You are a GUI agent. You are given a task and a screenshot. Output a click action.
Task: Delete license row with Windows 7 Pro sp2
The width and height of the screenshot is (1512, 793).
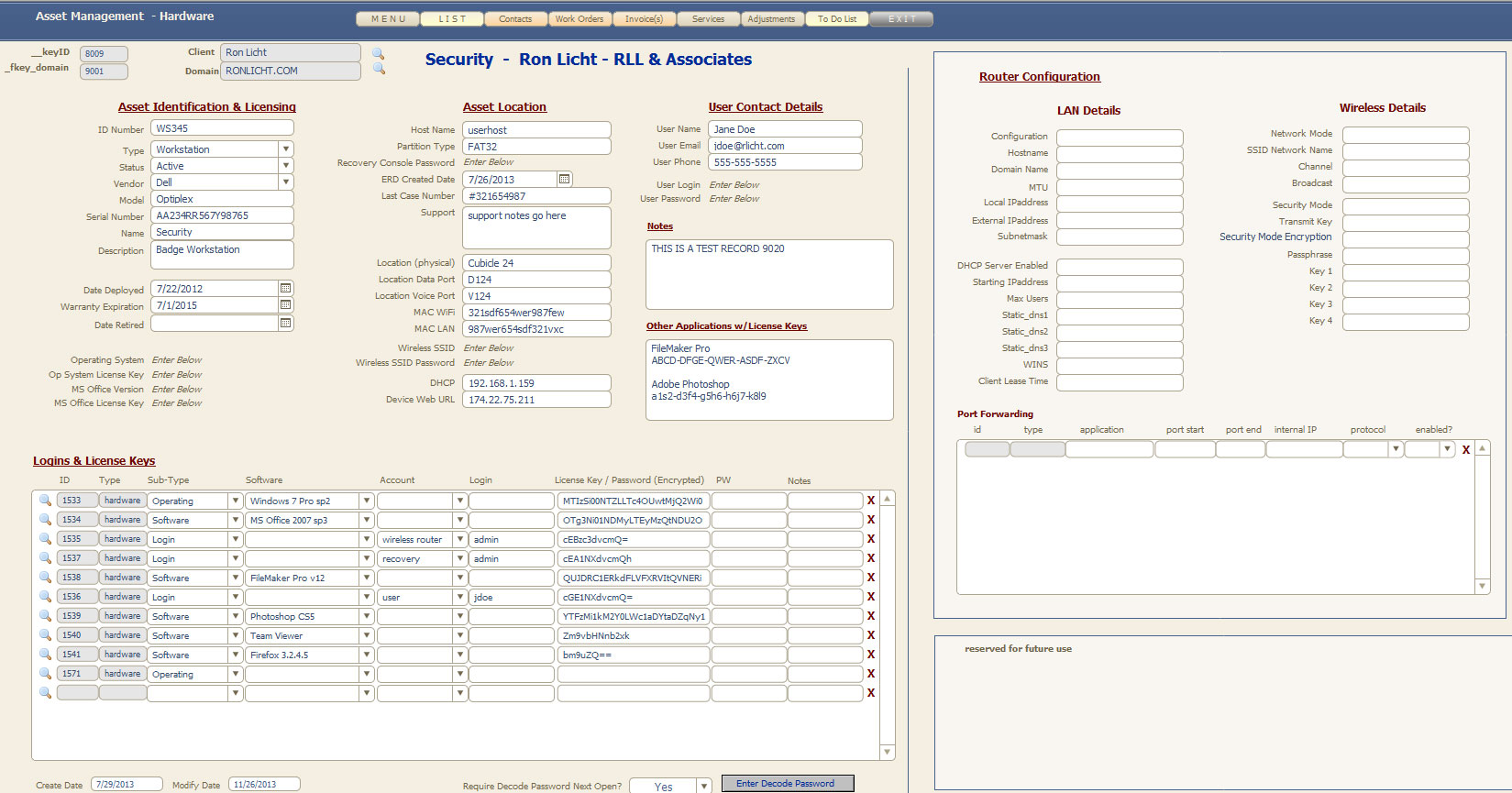point(871,501)
